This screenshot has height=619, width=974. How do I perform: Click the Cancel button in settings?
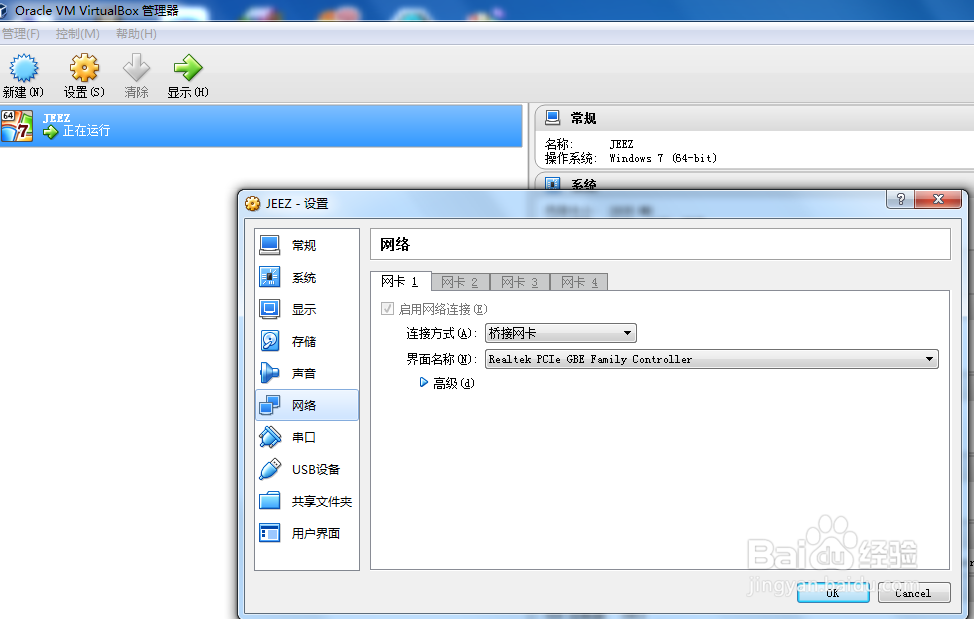pyautogui.click(x=914, y=593)
